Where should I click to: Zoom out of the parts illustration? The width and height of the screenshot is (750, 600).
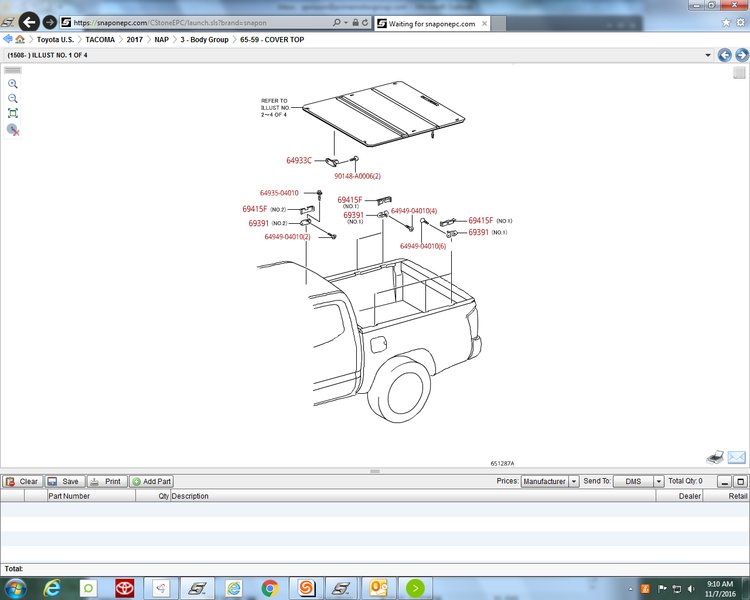[x=13, y=99]
